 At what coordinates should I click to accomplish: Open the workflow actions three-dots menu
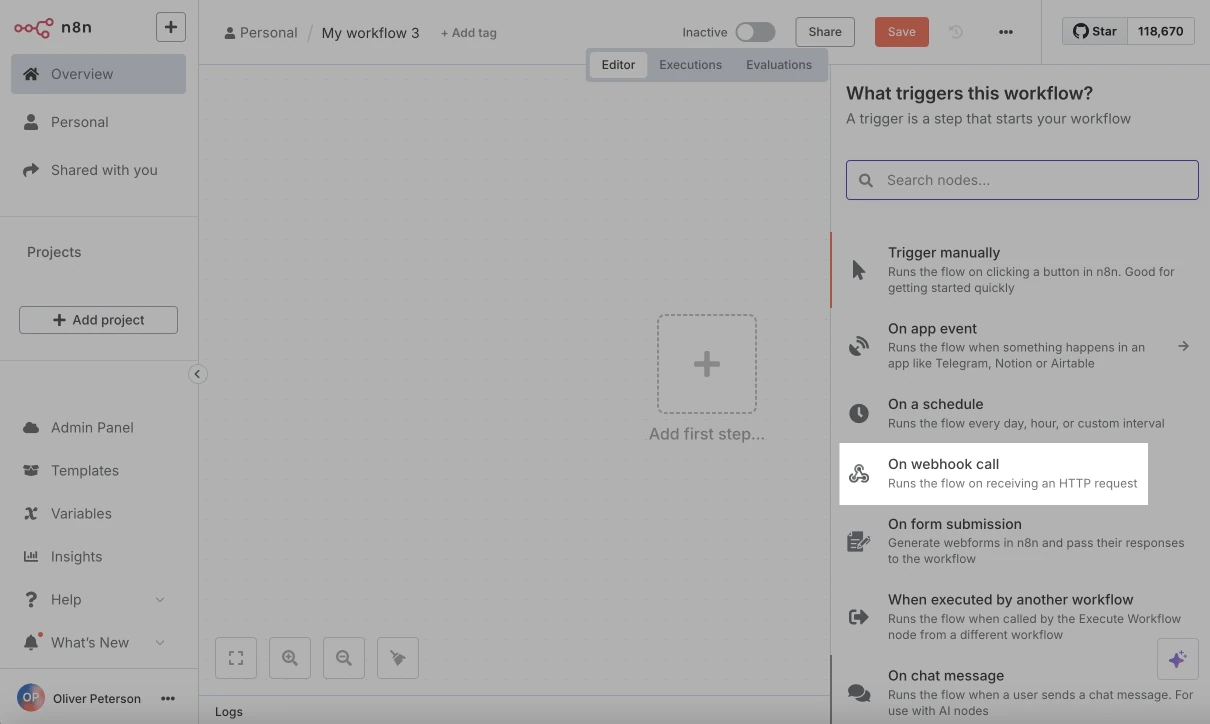[x=1006, y=32]
